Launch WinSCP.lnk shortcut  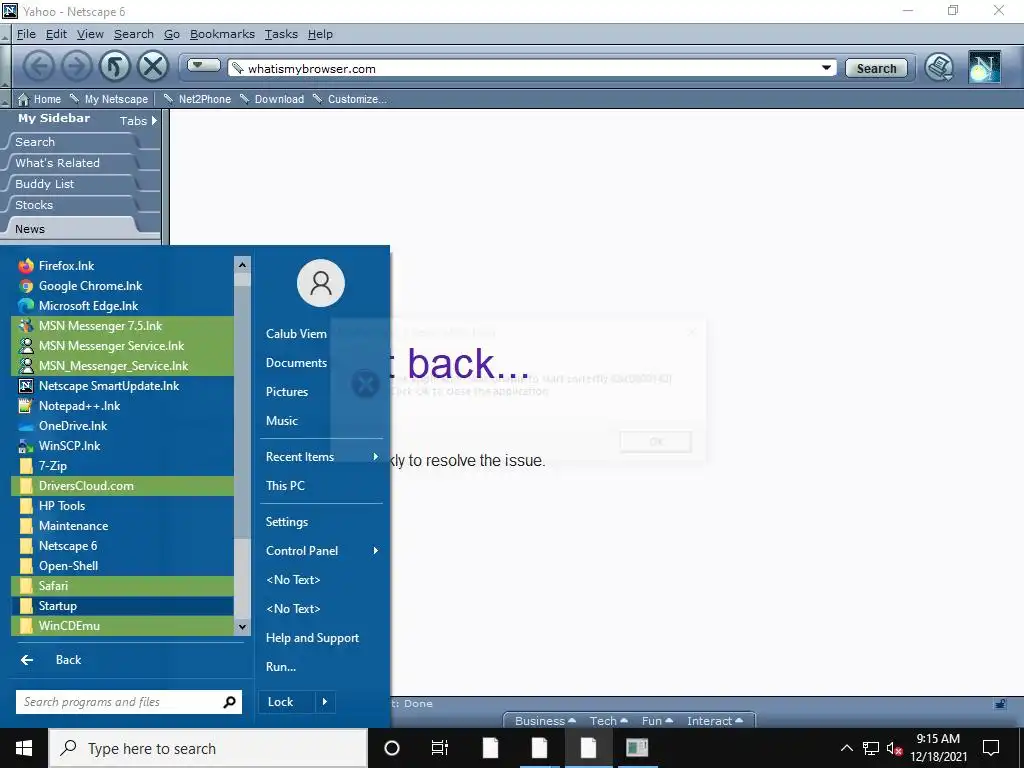tap(122, 446)
